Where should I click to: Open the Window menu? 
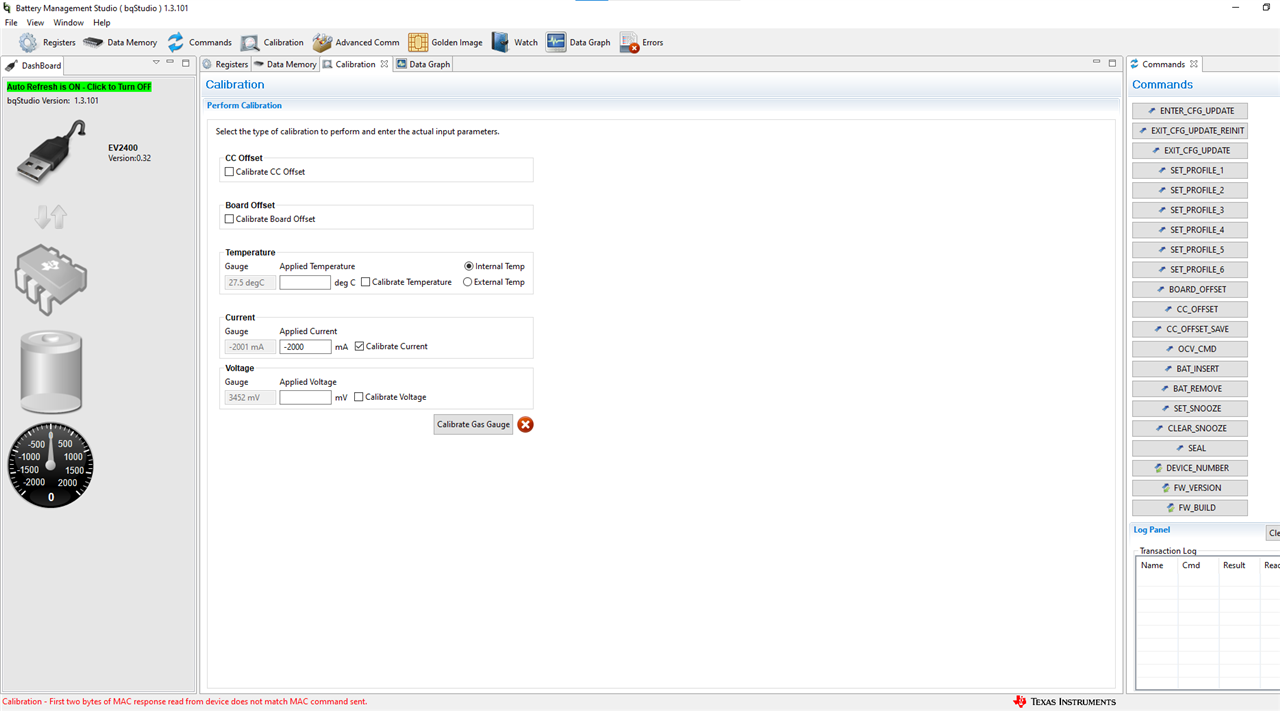(x=68, y=22)
